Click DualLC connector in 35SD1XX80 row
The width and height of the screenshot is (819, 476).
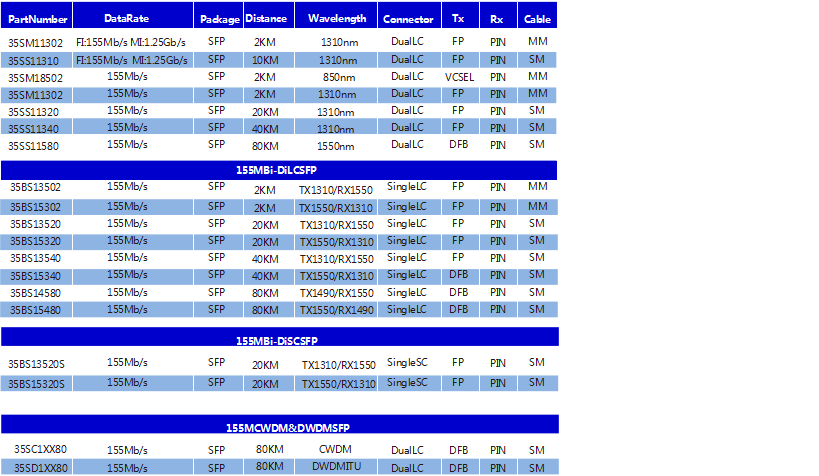pos(407,468)
